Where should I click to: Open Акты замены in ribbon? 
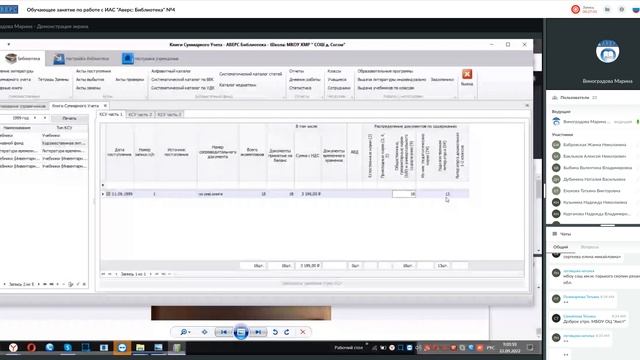pyautogui.click(x=88, y=88)
